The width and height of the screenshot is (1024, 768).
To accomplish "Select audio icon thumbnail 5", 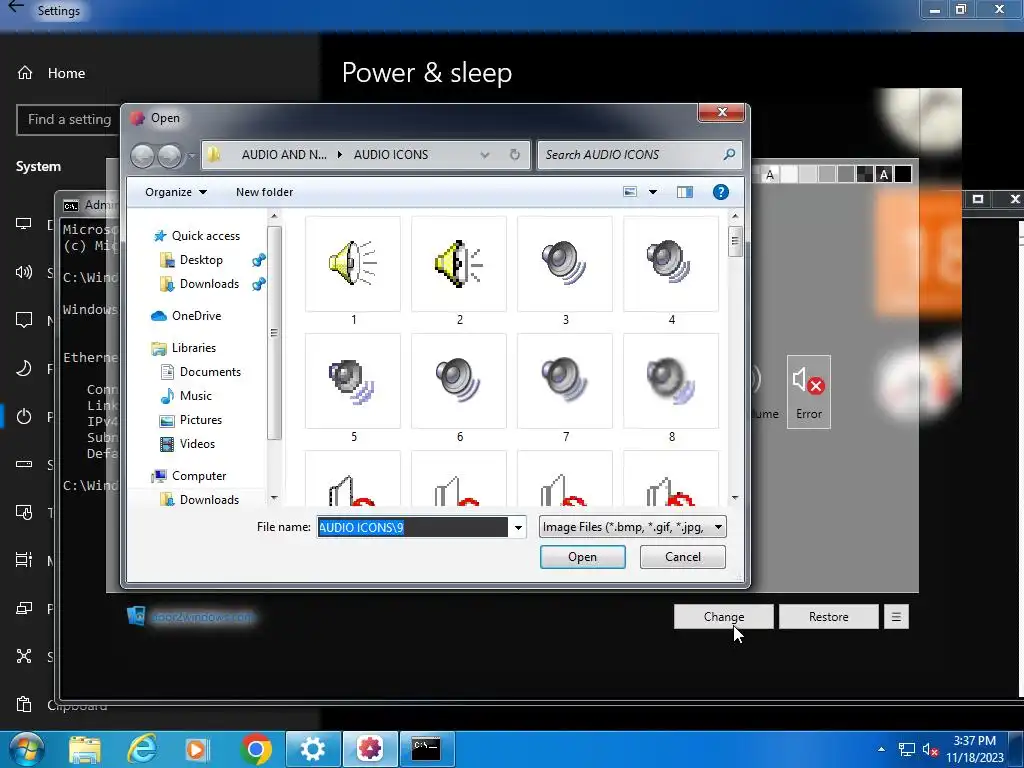I will (x=353, y=381).
